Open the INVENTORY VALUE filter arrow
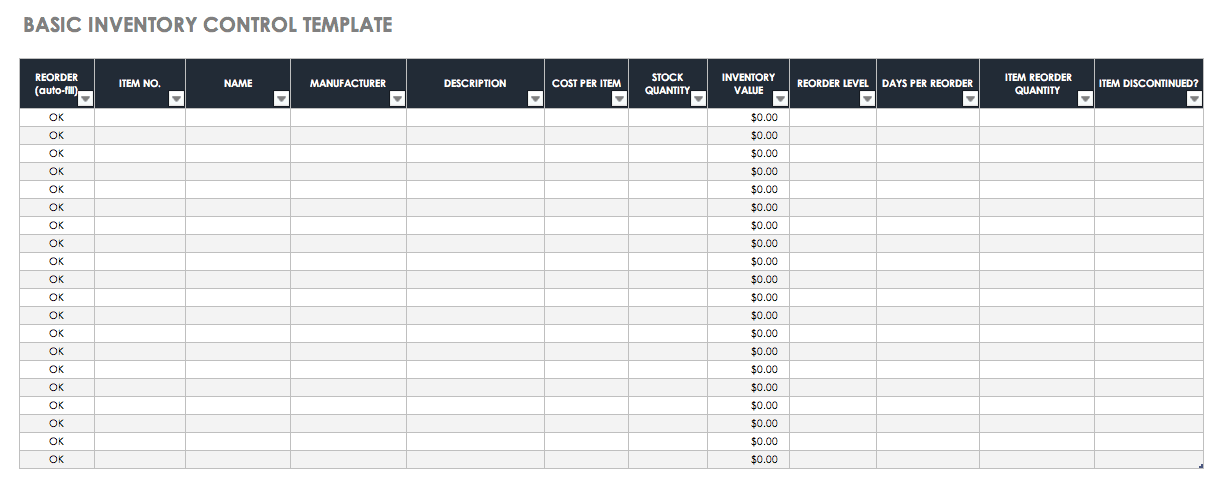Image resolution: width=1226 pixels, height=486 pixels. pyautogui.click(x=780, y=98)
